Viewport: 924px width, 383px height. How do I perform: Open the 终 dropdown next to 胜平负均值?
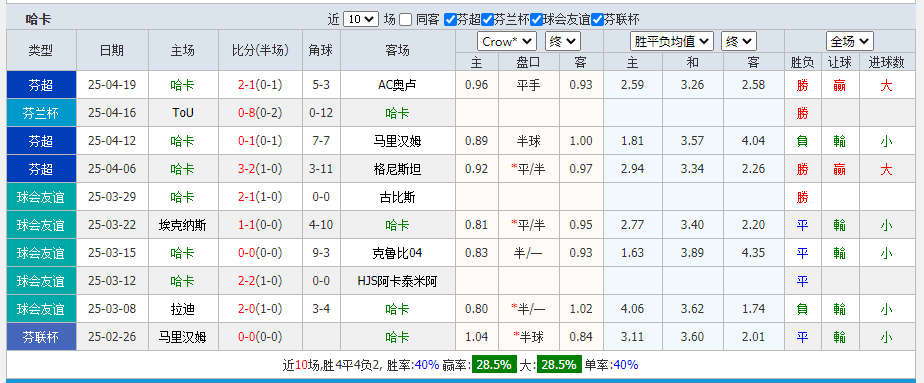point(739,41)
